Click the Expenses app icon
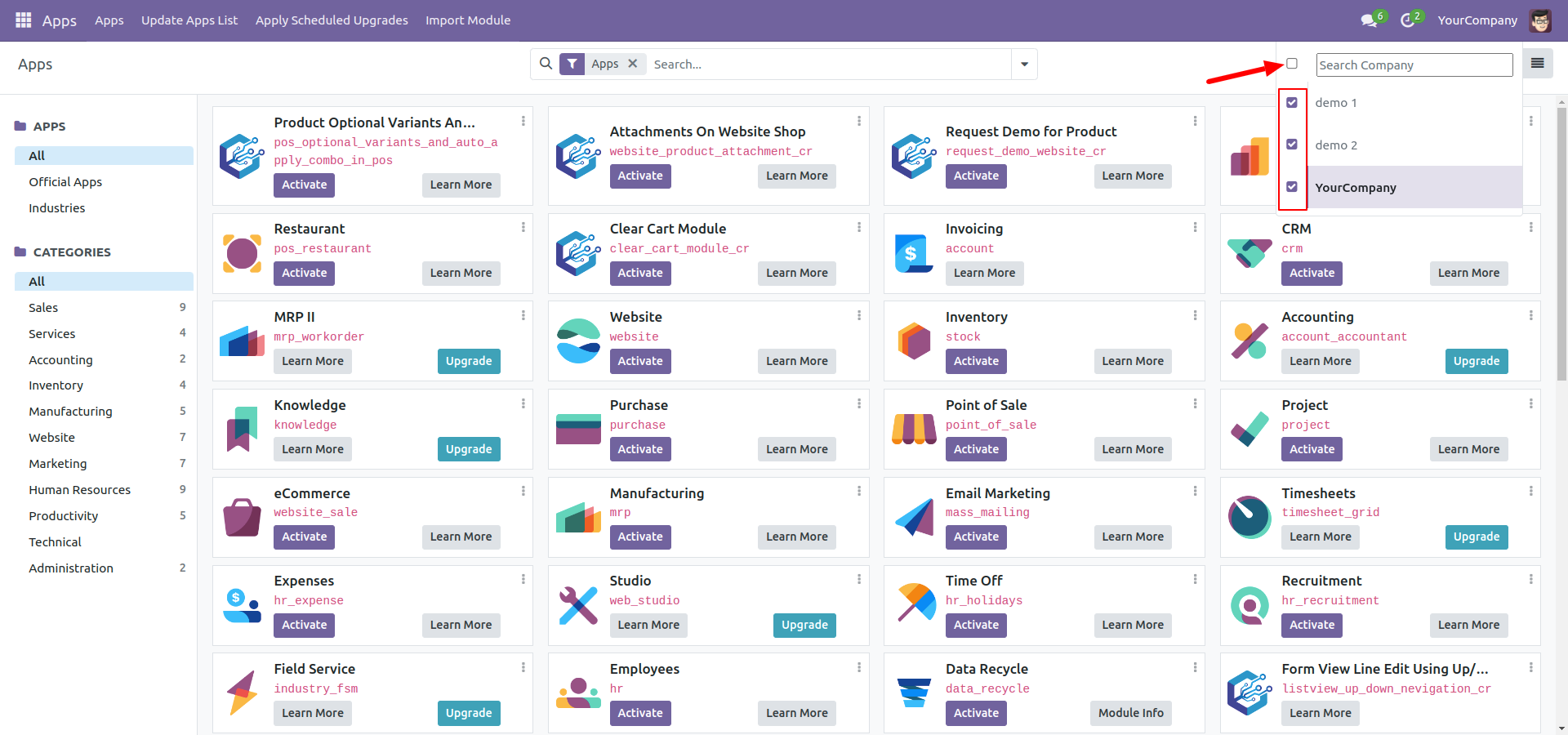 242,606
